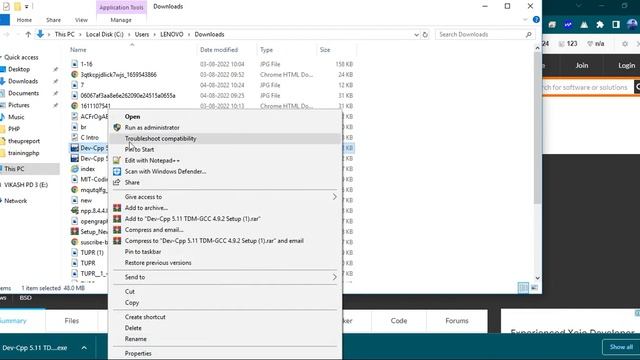Choose Pin to Start
640x360 pixels.
(139, 150)
